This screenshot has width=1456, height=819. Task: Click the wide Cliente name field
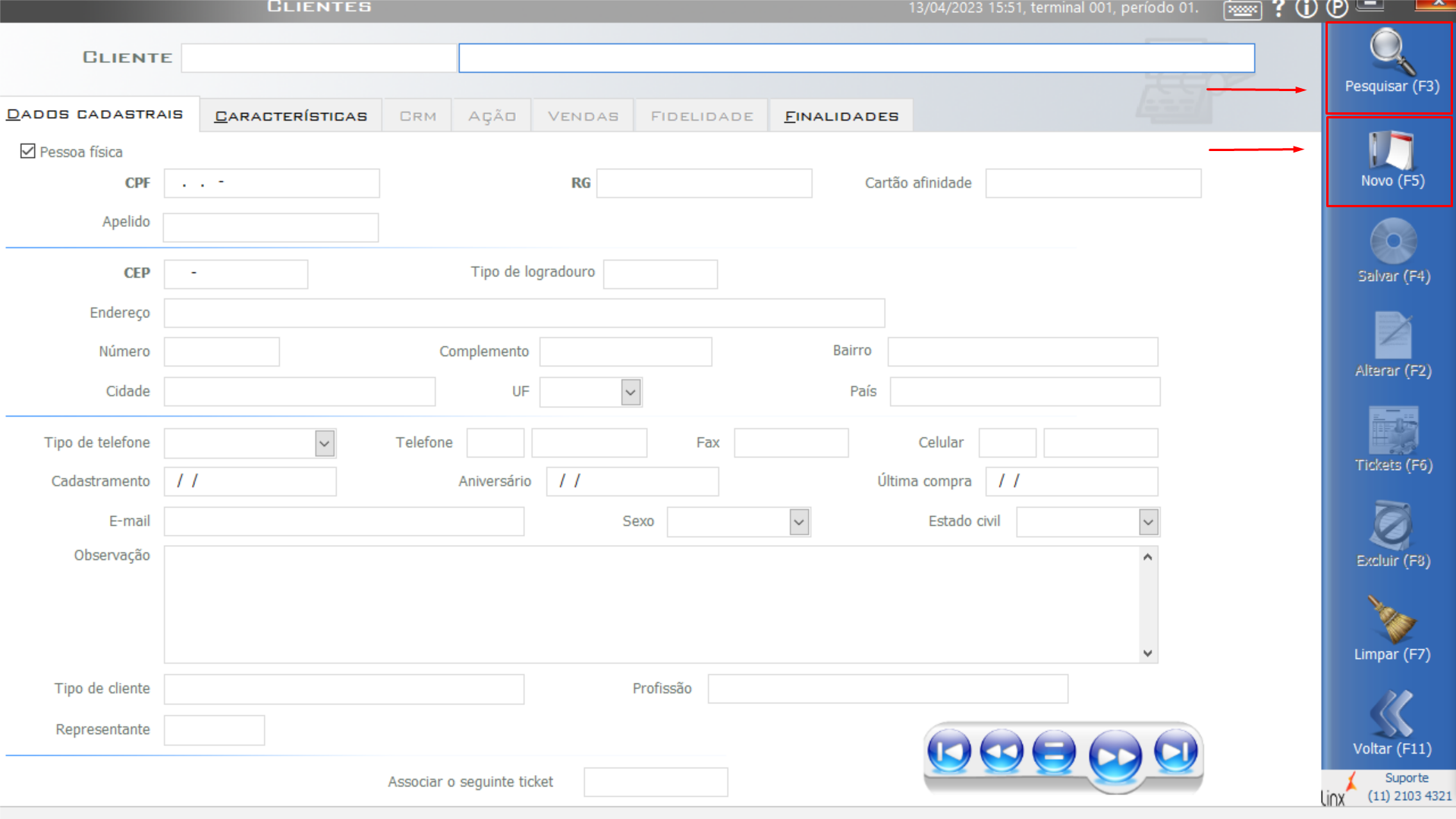click(x=857, y=58)
